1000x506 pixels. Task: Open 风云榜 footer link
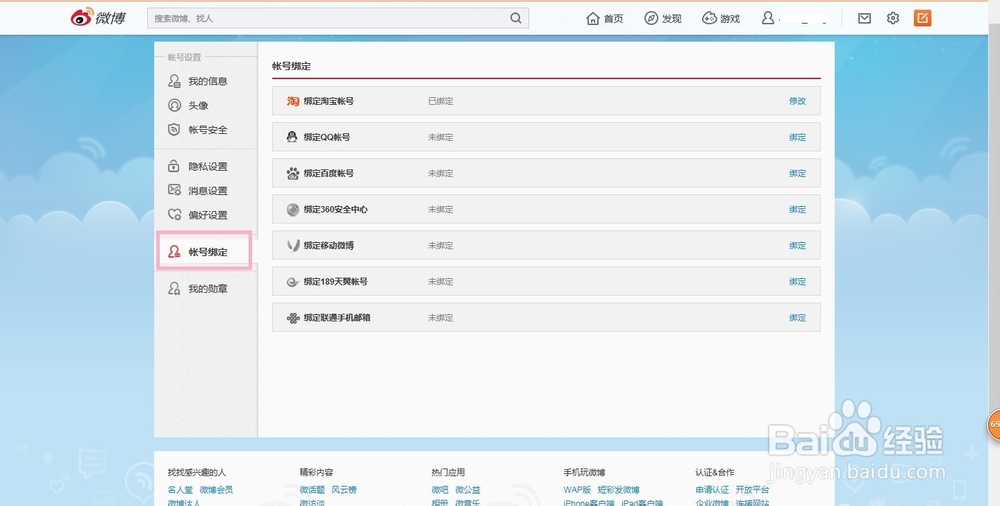344,490
